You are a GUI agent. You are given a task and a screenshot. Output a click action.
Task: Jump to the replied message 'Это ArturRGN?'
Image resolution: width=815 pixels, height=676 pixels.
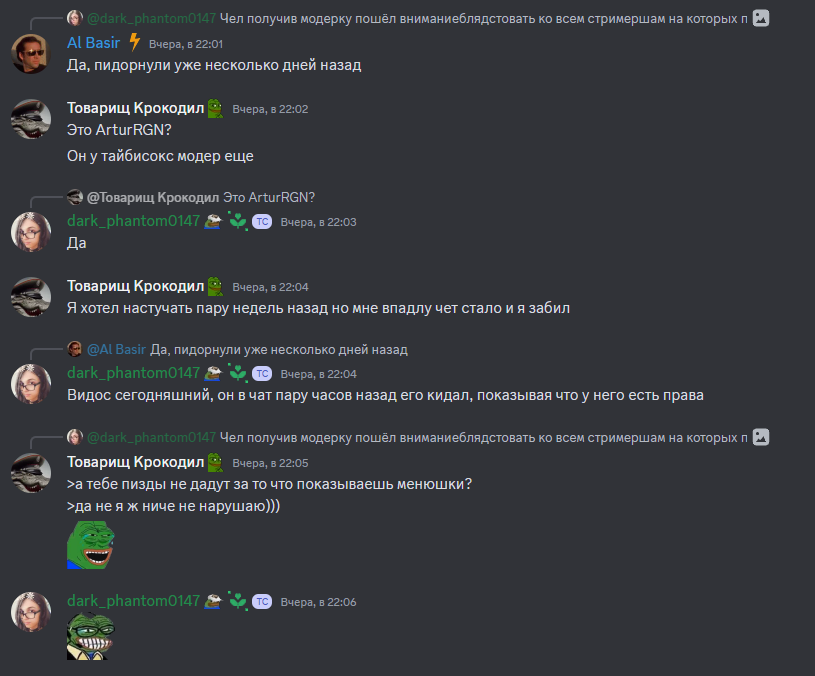269,197
